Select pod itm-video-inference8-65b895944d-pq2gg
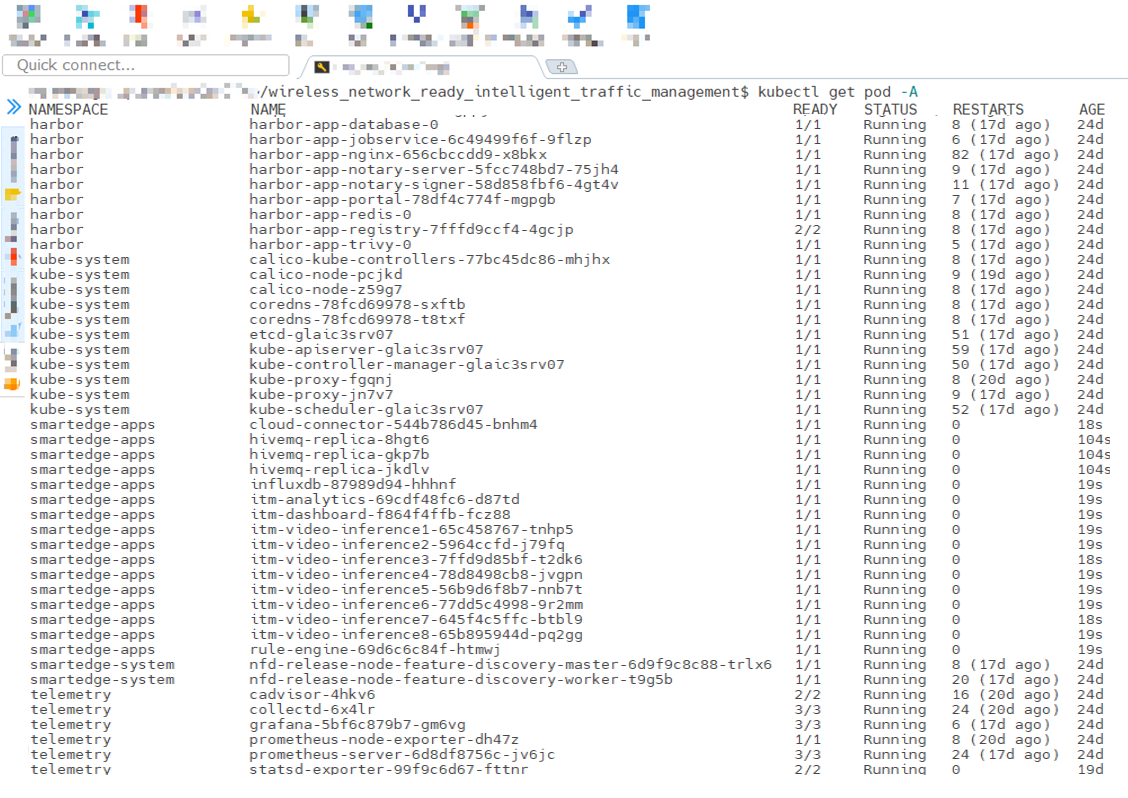This screenshot has width=1128, height=798. 416,635
